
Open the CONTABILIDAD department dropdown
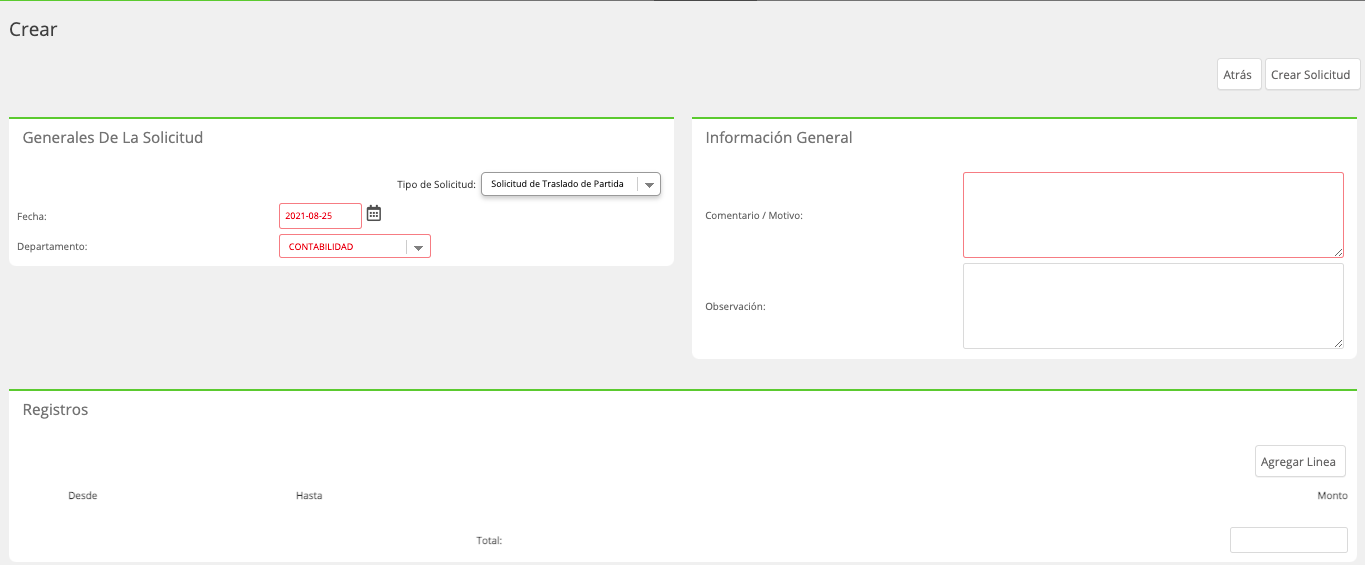[355, 246]
